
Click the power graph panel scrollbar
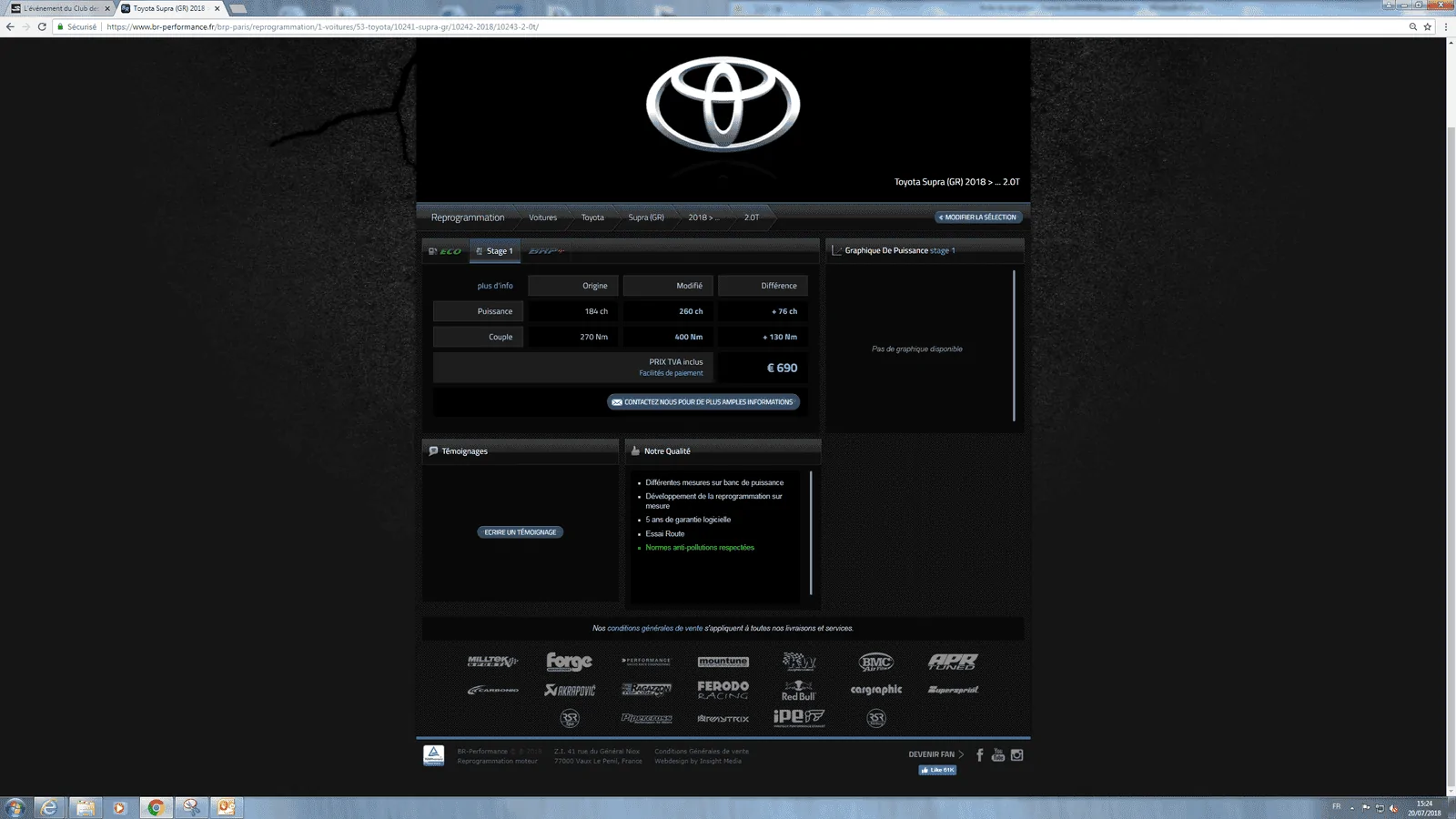pos(1014,346)
